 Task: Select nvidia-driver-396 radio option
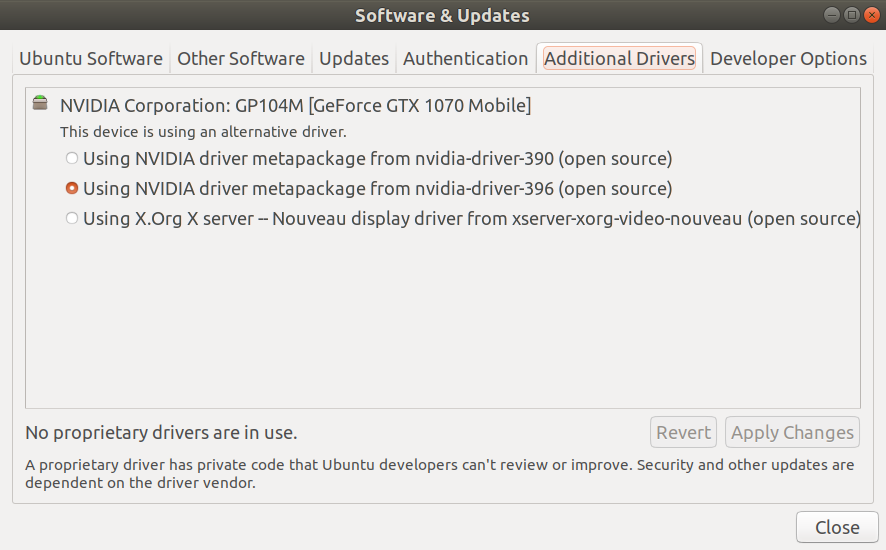point(72,188)
